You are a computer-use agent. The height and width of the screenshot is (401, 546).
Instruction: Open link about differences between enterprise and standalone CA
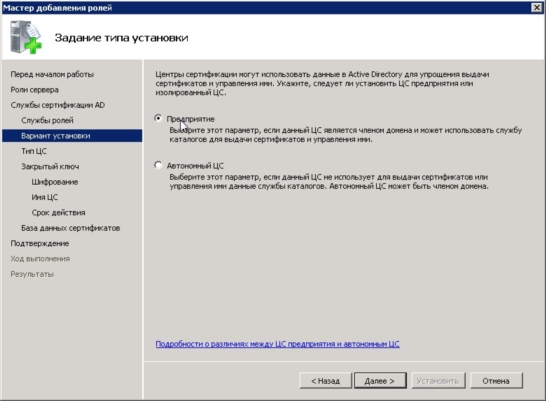tap(278, 344)
